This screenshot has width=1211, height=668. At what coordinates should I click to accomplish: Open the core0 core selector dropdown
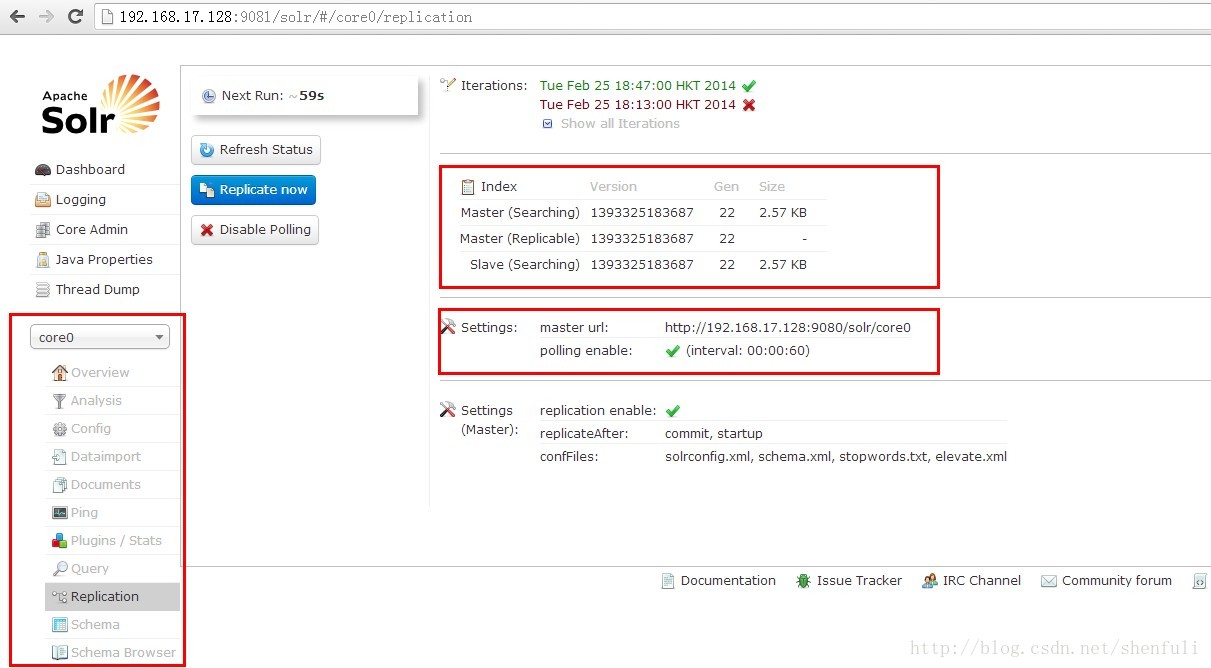coord(100,337)
